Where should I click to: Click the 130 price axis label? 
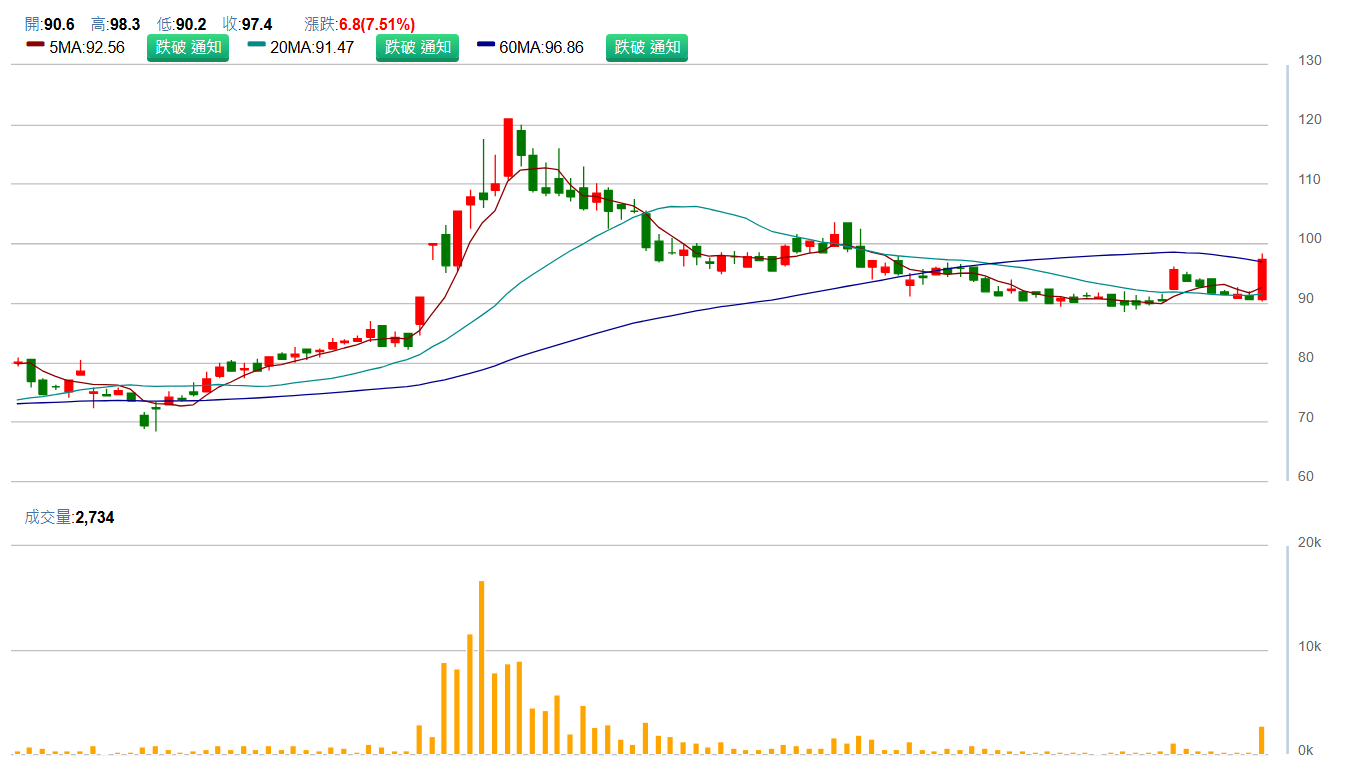click(x=1309, y=61)
